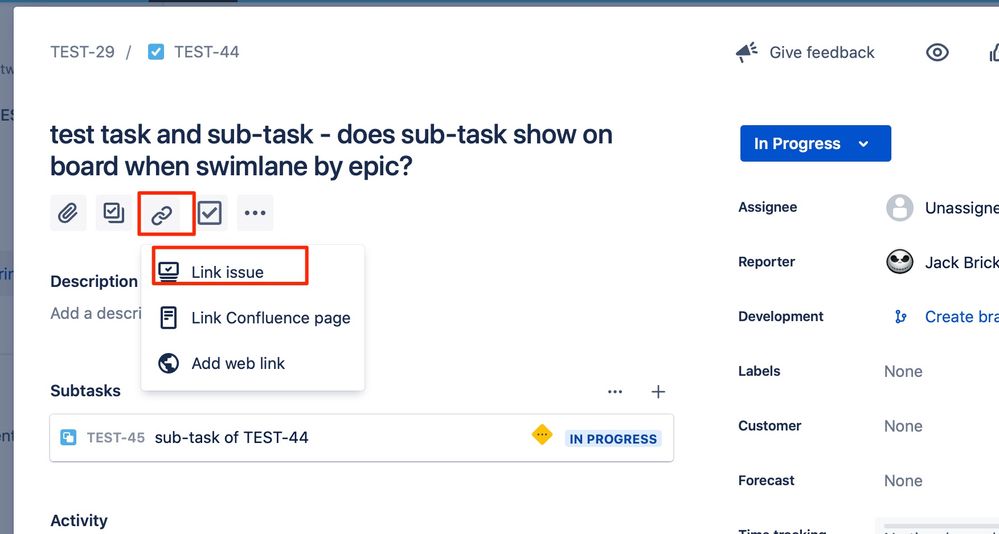Click Give feedback megaphone button
The width and height of the screenshot is (999, 534).
click(x=805, y=53)
